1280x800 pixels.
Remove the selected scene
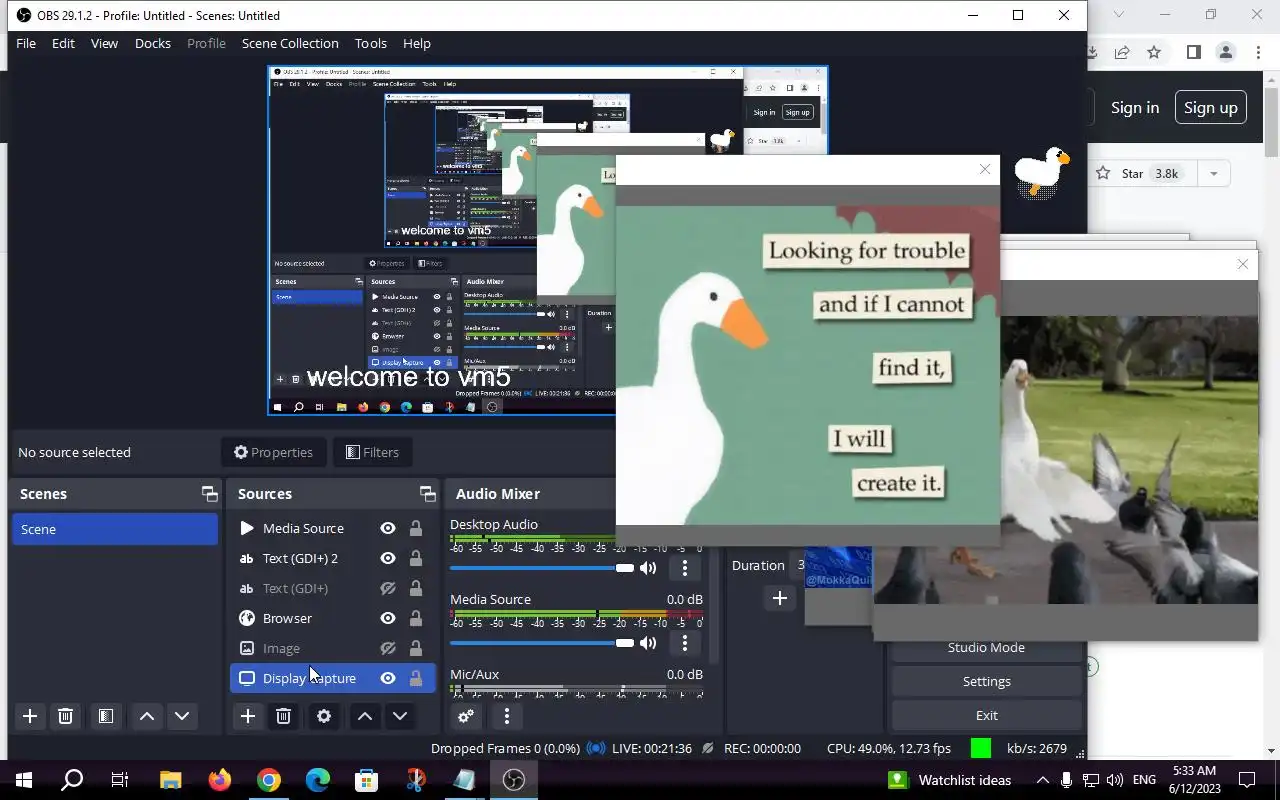pyautogui.click(x=65, y=716)
